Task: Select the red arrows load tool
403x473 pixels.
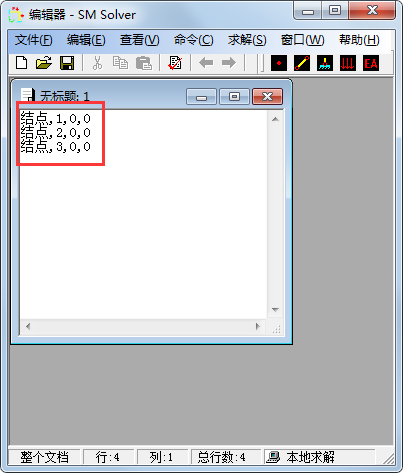Action: 348,63
